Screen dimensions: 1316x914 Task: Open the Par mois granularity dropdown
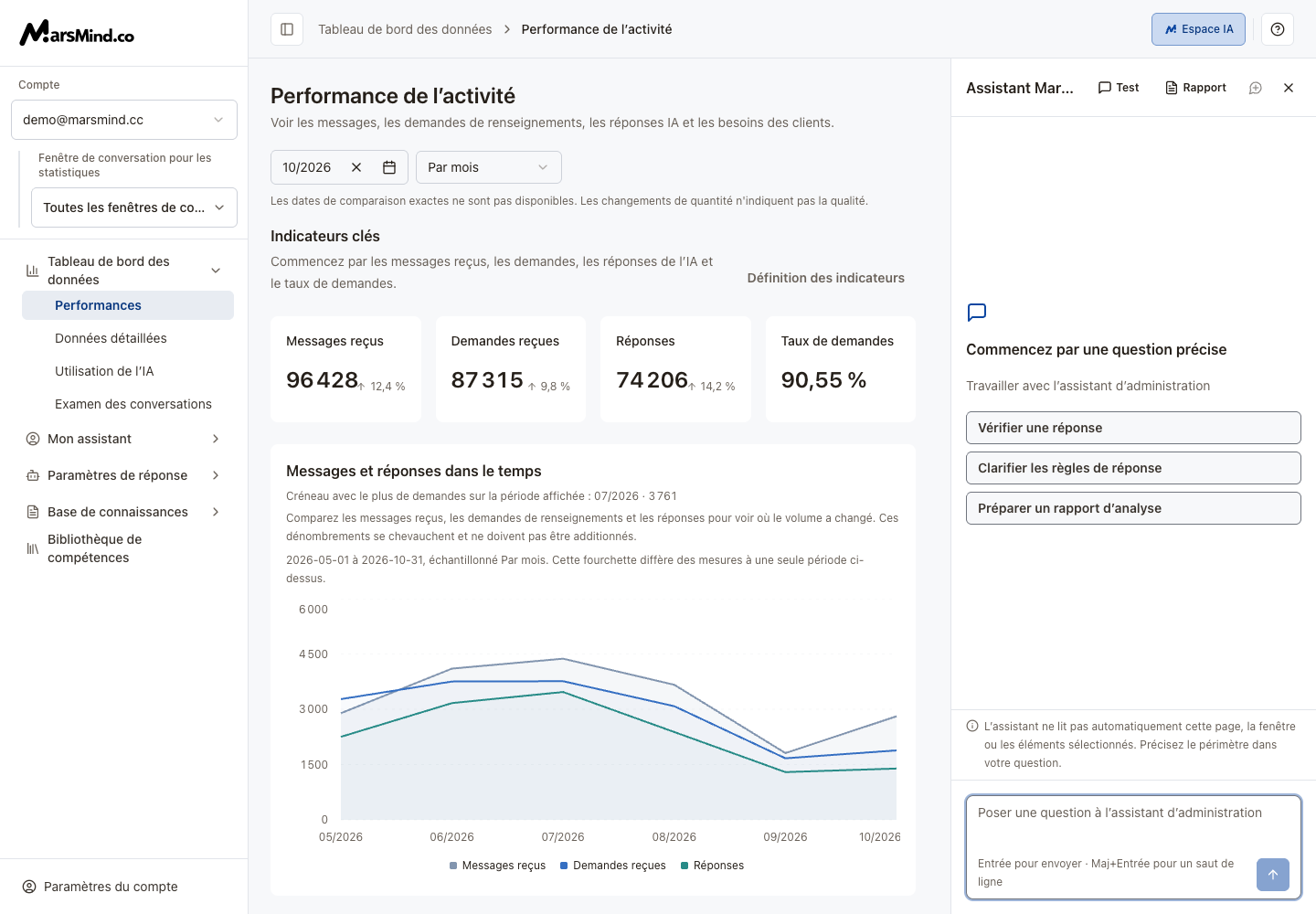click(489, 167)
